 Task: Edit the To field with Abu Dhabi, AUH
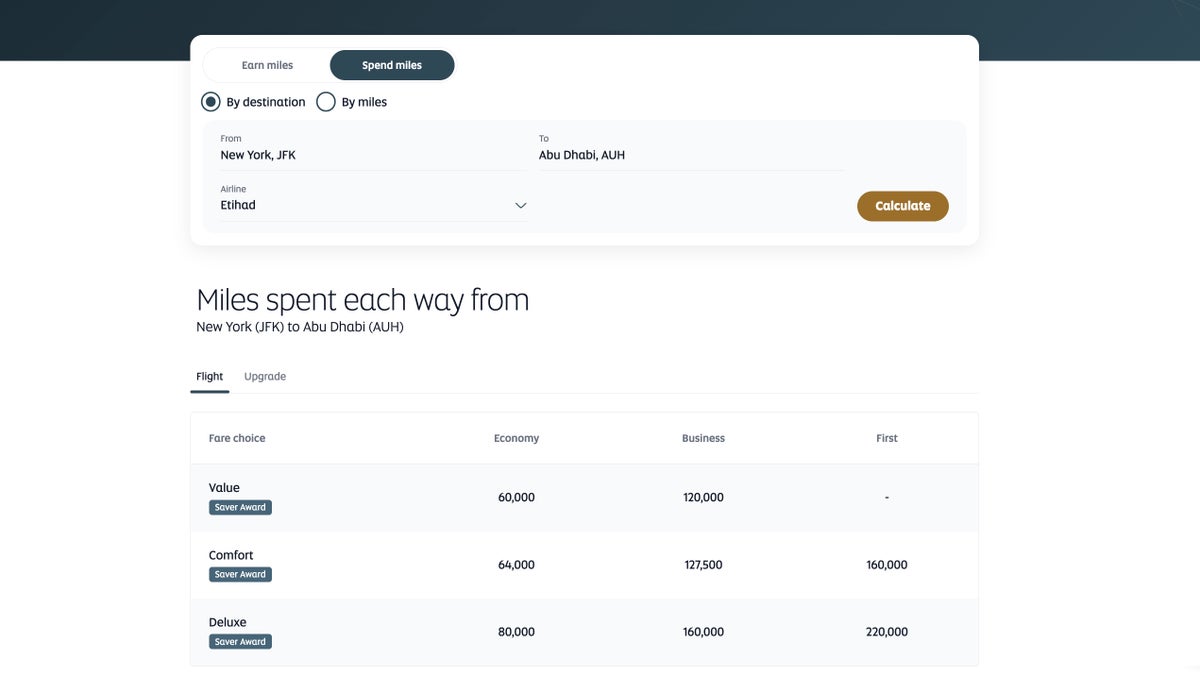tap(690, 155)
